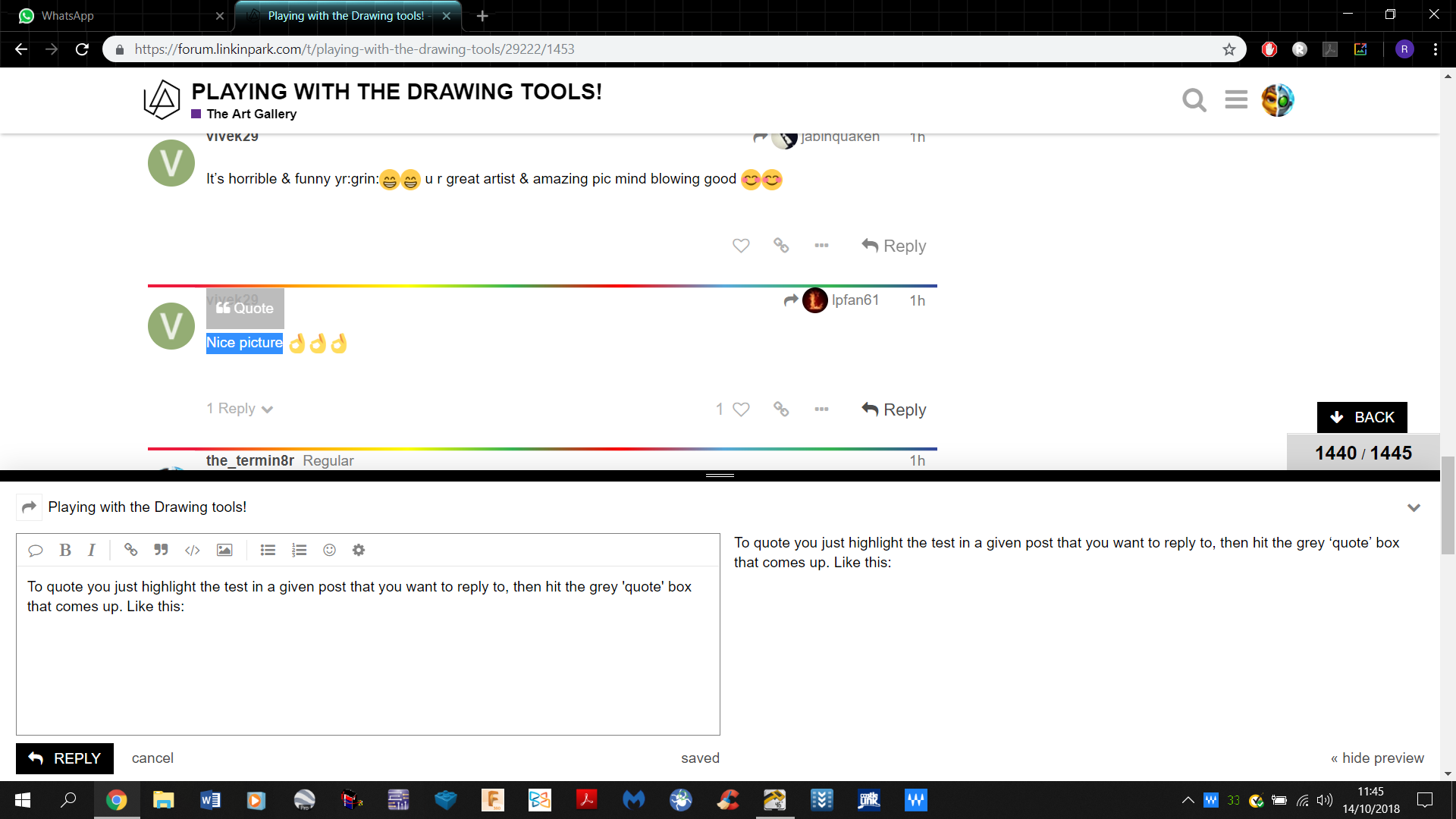Upload an image with the picture icon
This screenshot has width=1456, height=819.
tap(224, 551)
